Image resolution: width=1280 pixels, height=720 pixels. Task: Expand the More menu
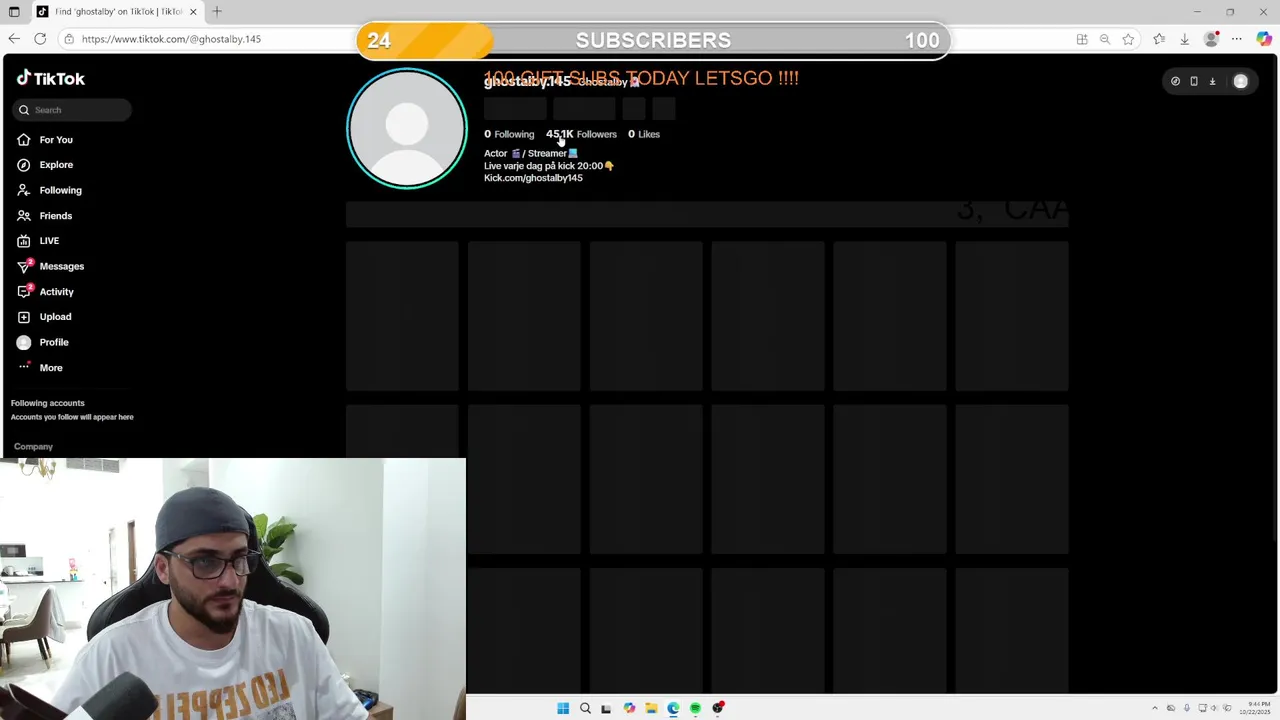click(x=51, y=368)
